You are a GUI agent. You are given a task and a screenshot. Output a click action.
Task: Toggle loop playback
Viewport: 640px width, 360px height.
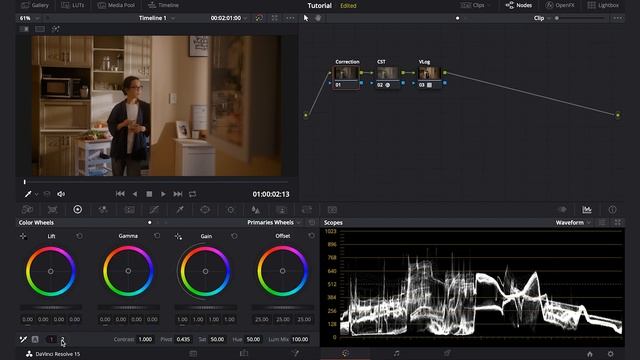click(192, 194)
